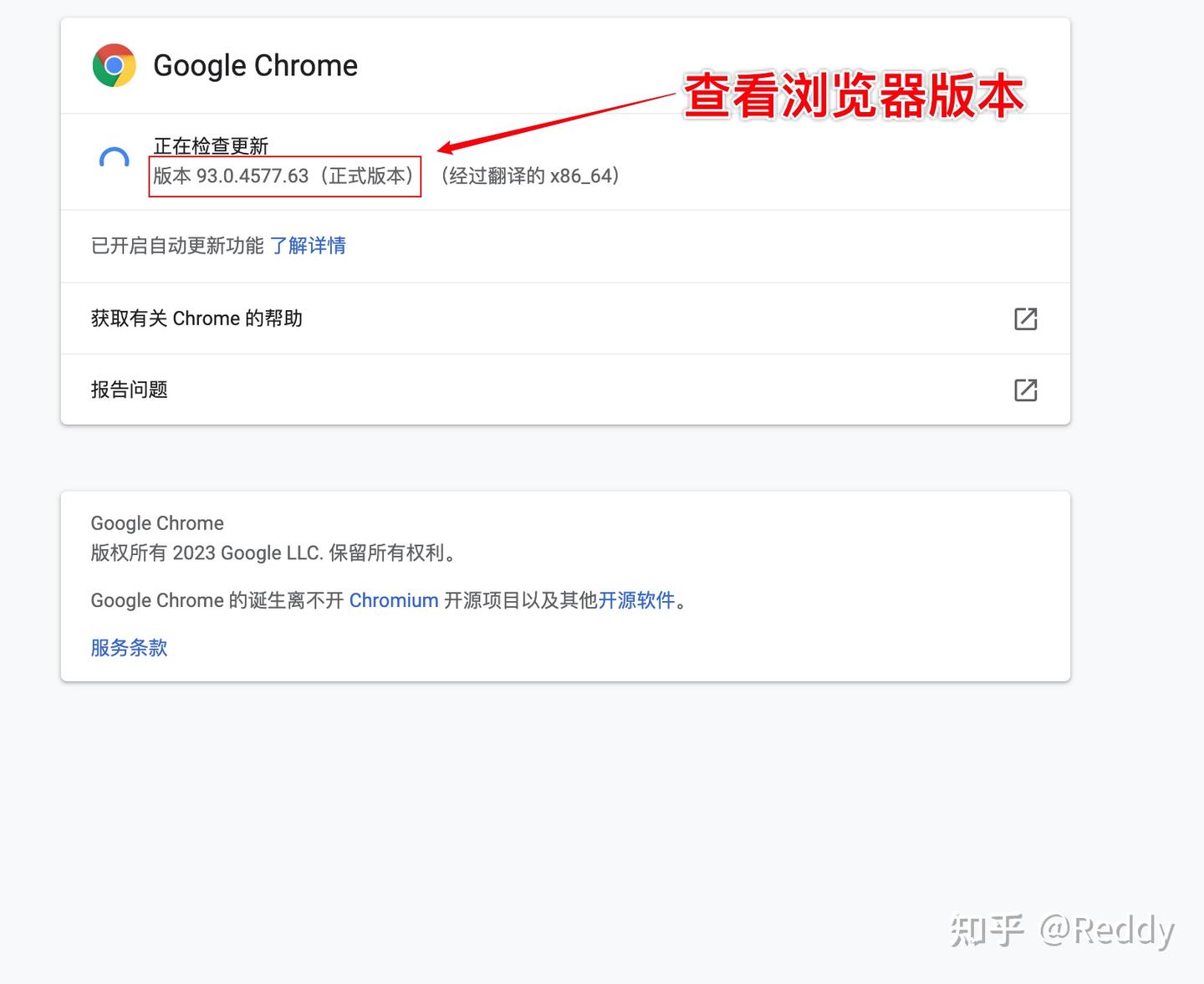Select the 报告问题 row
Image resolution: width=1204 pixels, height=984 pixels.
[x=129, y=390]
